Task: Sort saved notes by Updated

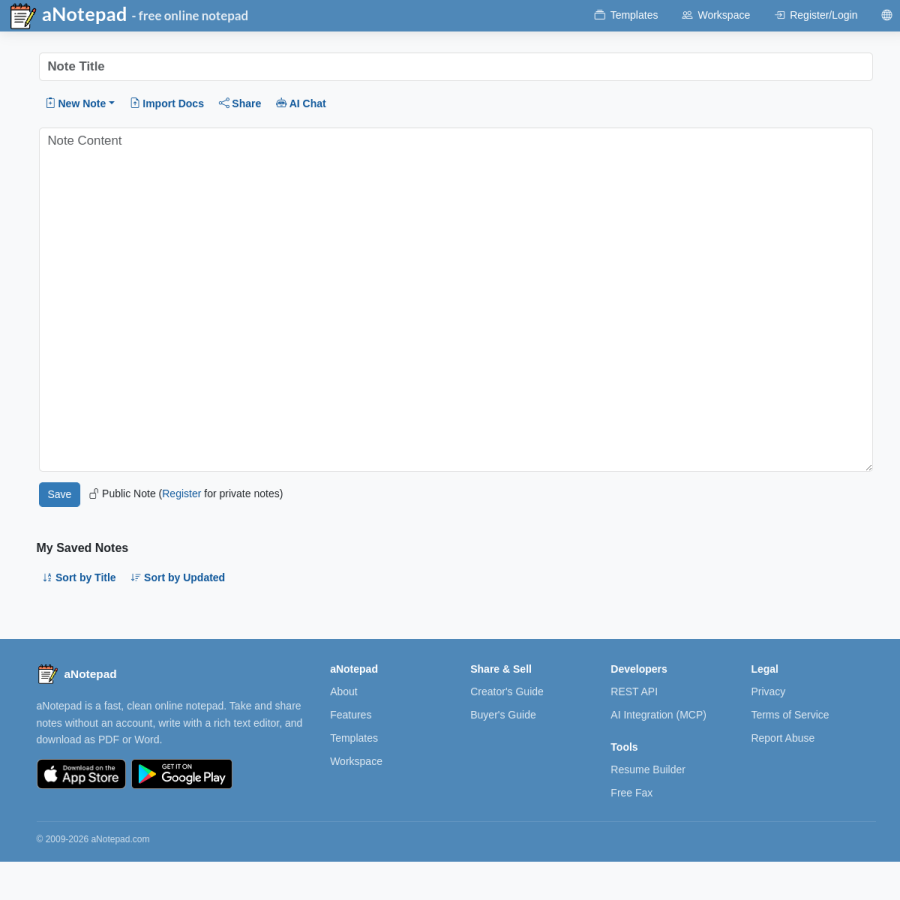Action: (x=177, y=577)
